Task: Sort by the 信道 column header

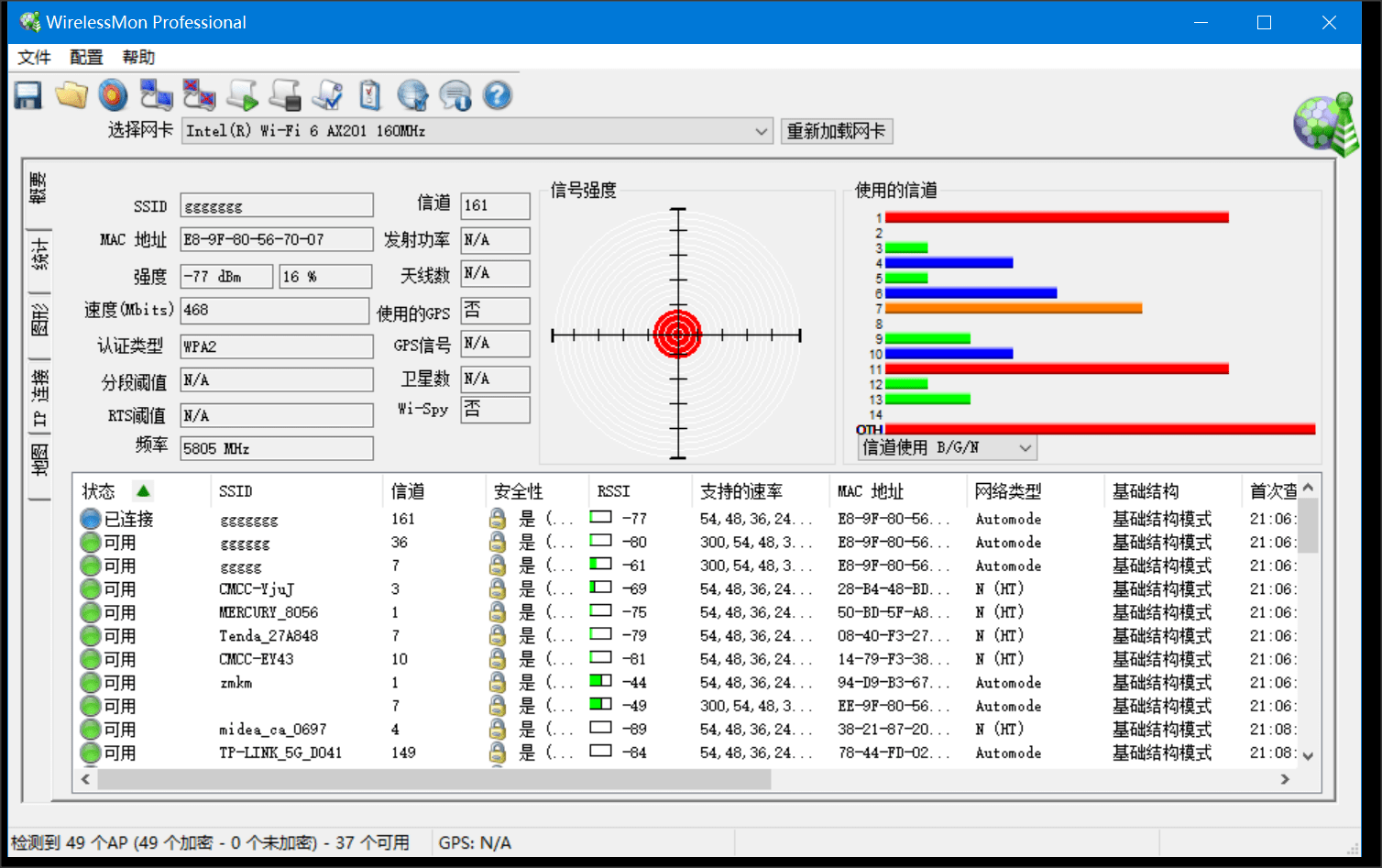Action: coord(433,491)
